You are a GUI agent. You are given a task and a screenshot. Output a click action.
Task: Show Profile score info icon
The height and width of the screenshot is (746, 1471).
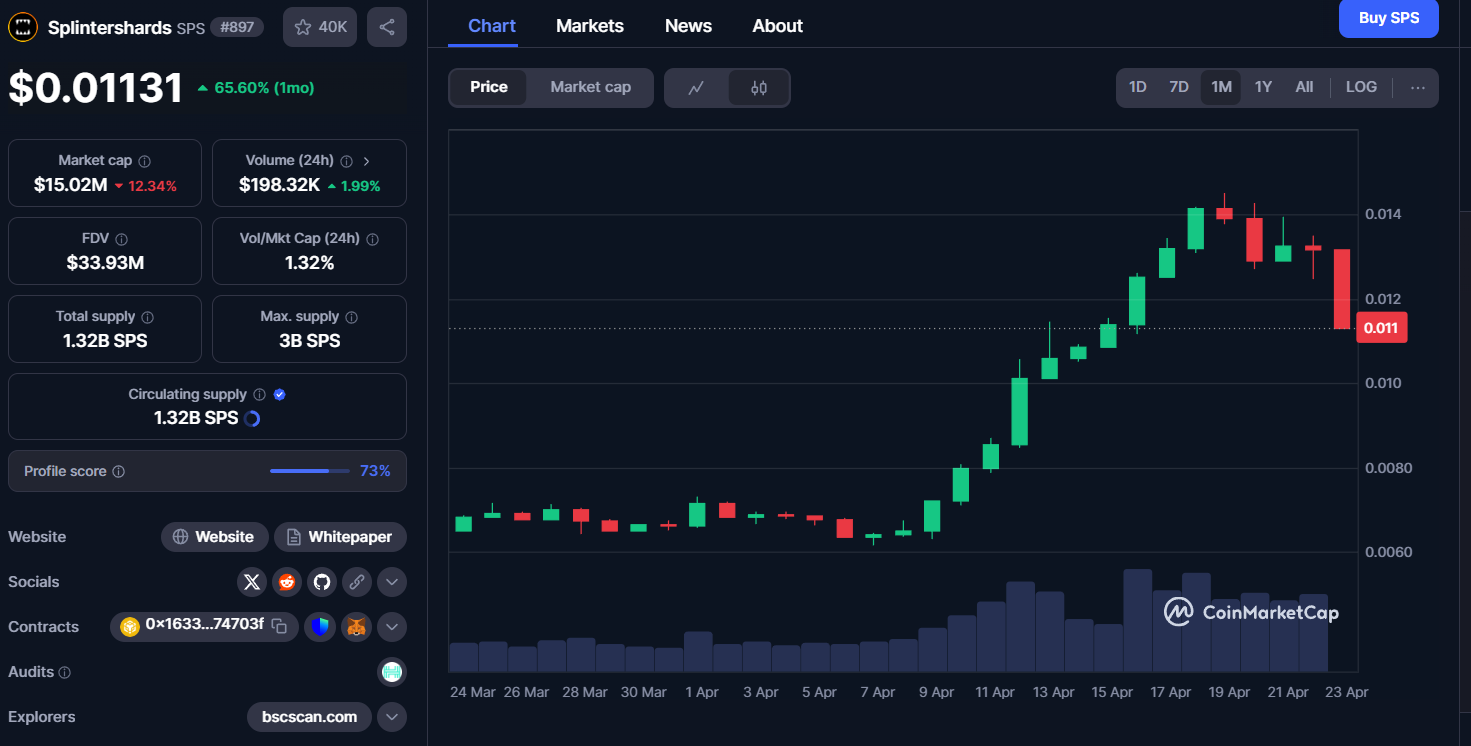click(119, 471)
